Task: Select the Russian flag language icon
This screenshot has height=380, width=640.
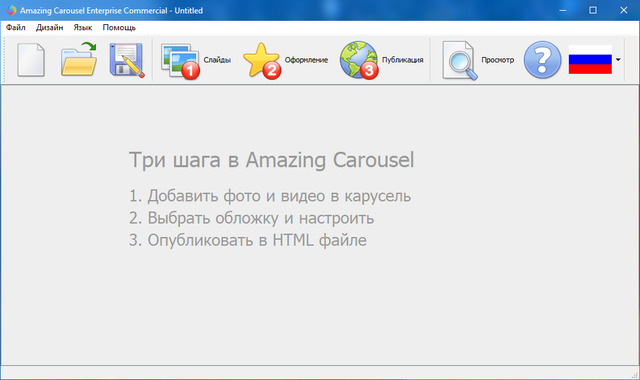Action: [590, 60]
